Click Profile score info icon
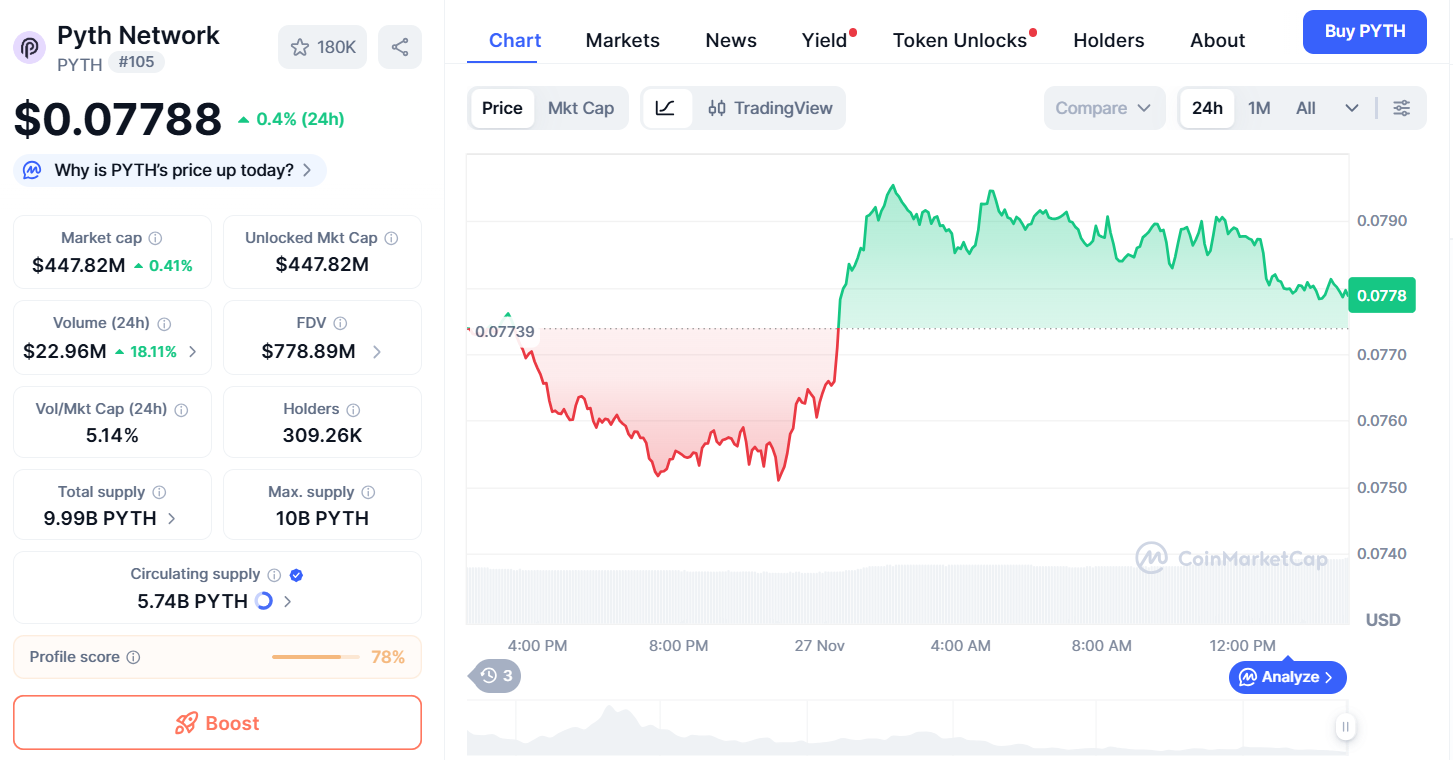The image size is (1453, 760). tap(133, 657)
